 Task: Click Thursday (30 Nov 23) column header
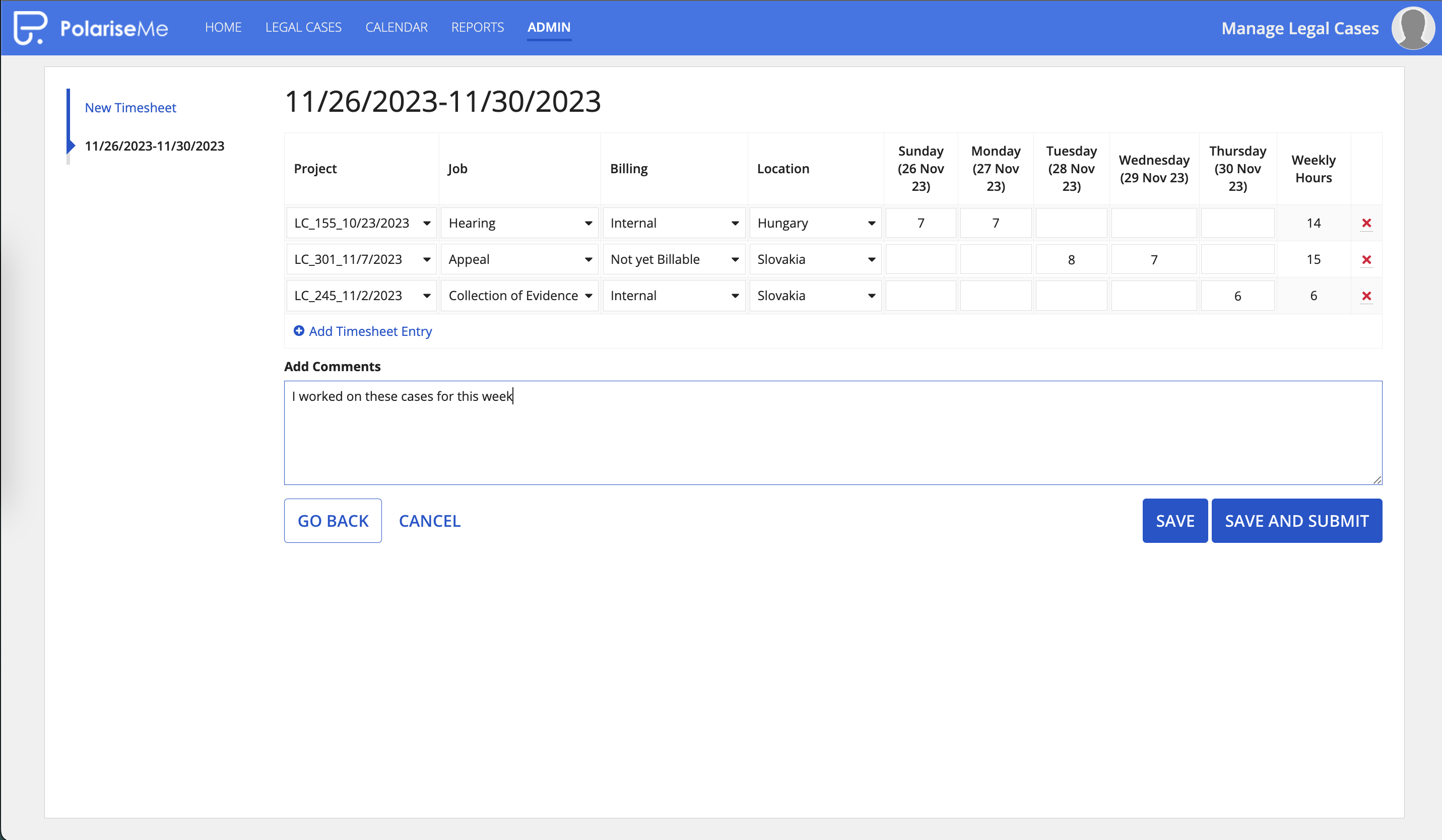[1238, 169]
